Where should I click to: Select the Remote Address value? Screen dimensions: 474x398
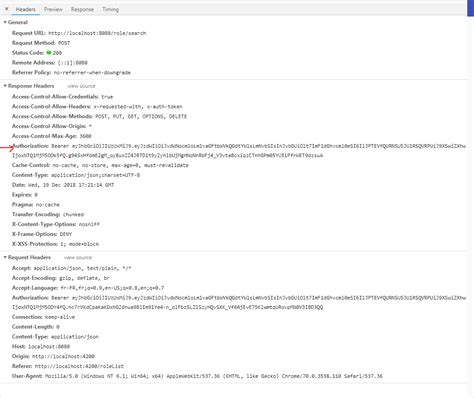pos(73,62)
